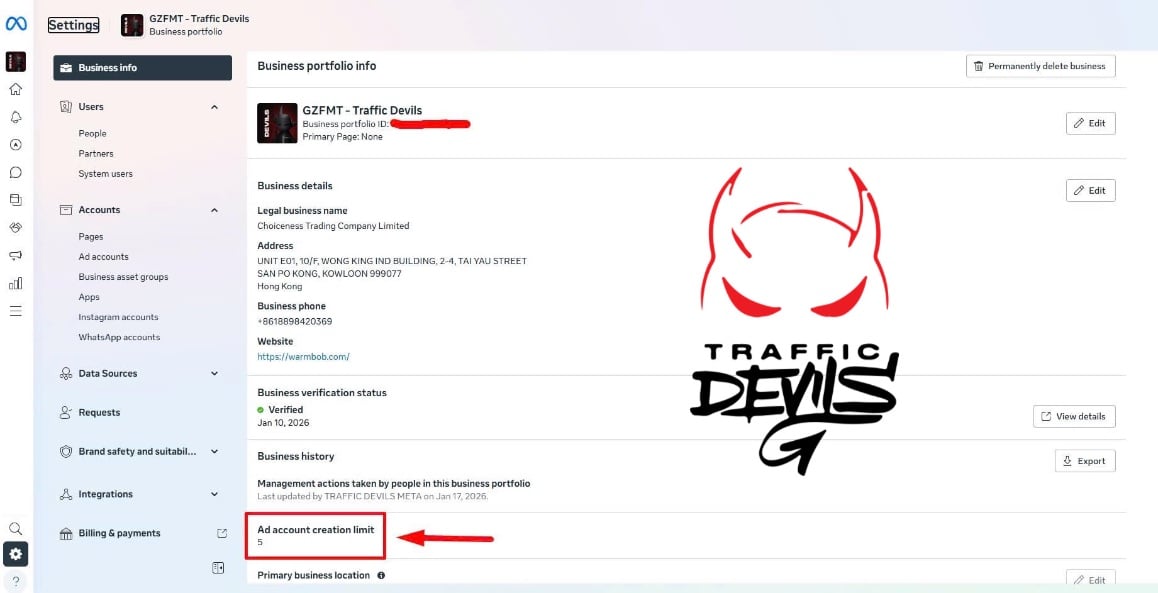Expand the Data Sources section
This screenshot has height=593, width=1158.
[x=214, y=374]
